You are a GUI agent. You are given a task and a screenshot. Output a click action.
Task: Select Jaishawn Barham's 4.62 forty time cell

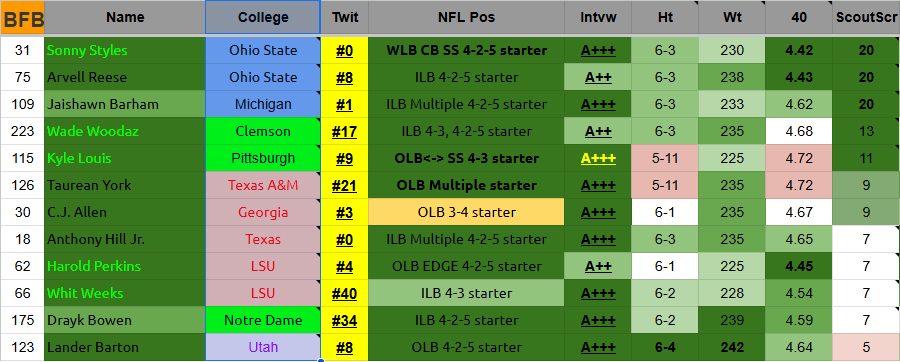click(x=799, y=104)
